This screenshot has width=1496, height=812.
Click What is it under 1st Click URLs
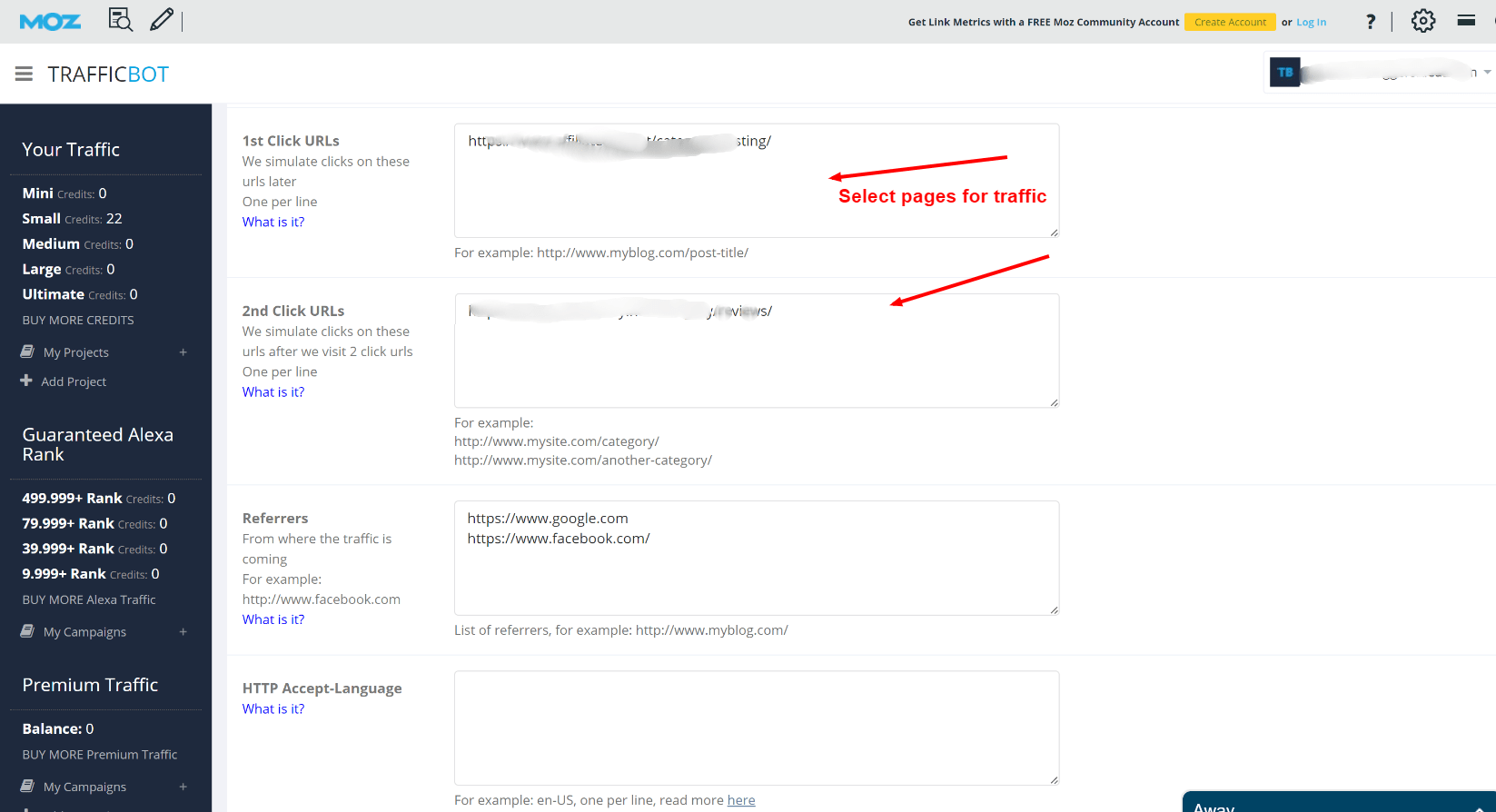pos(273,222)
